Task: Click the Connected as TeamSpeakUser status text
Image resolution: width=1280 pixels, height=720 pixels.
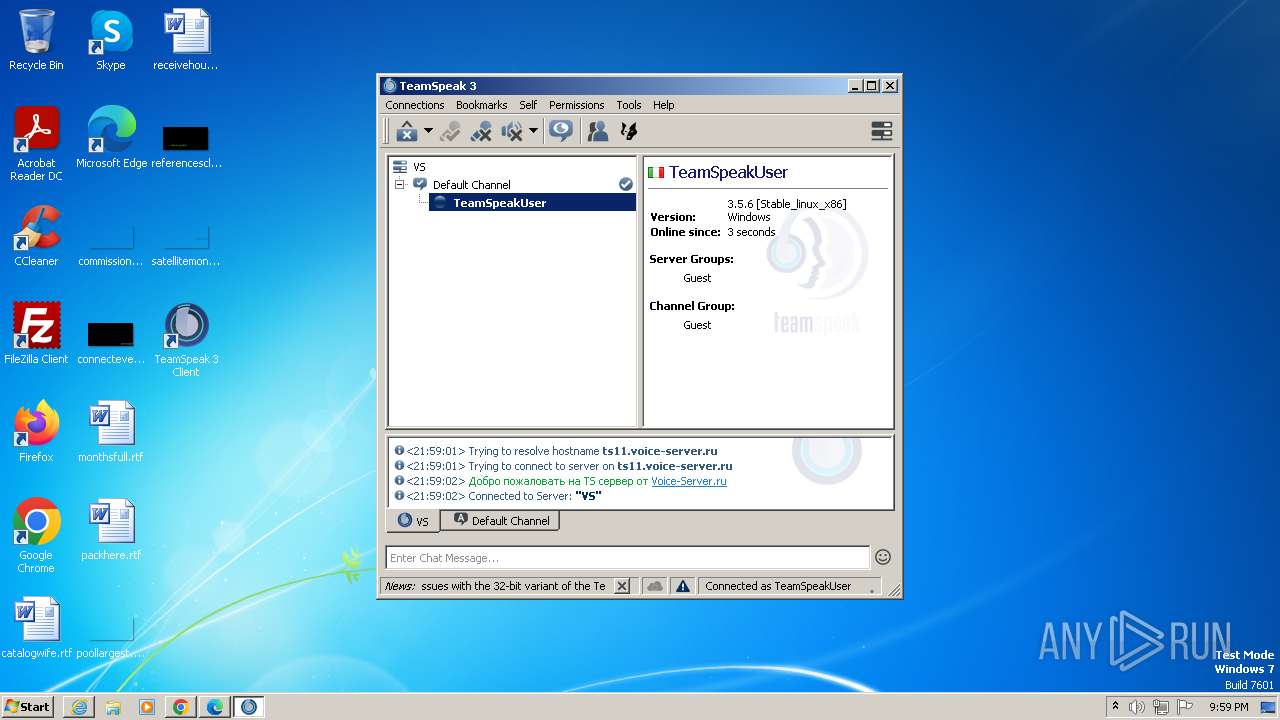Action: click(778, 586)
